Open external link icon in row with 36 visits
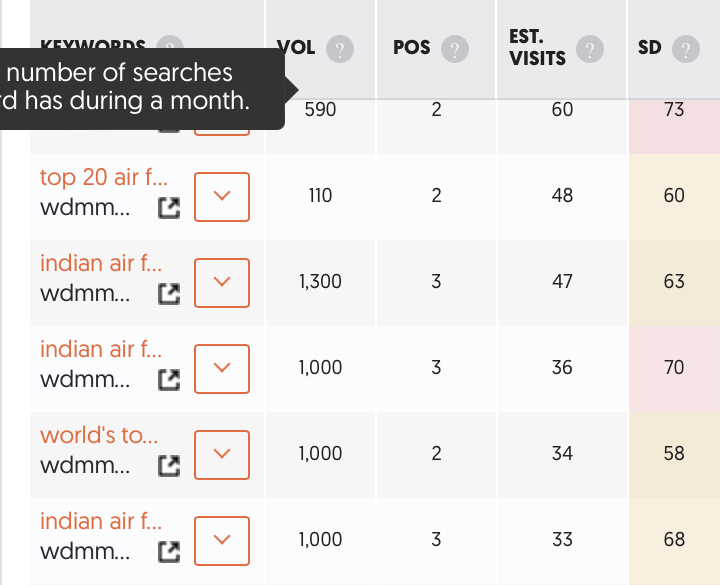Screen dimensions: 725x585 click(169, 380)
